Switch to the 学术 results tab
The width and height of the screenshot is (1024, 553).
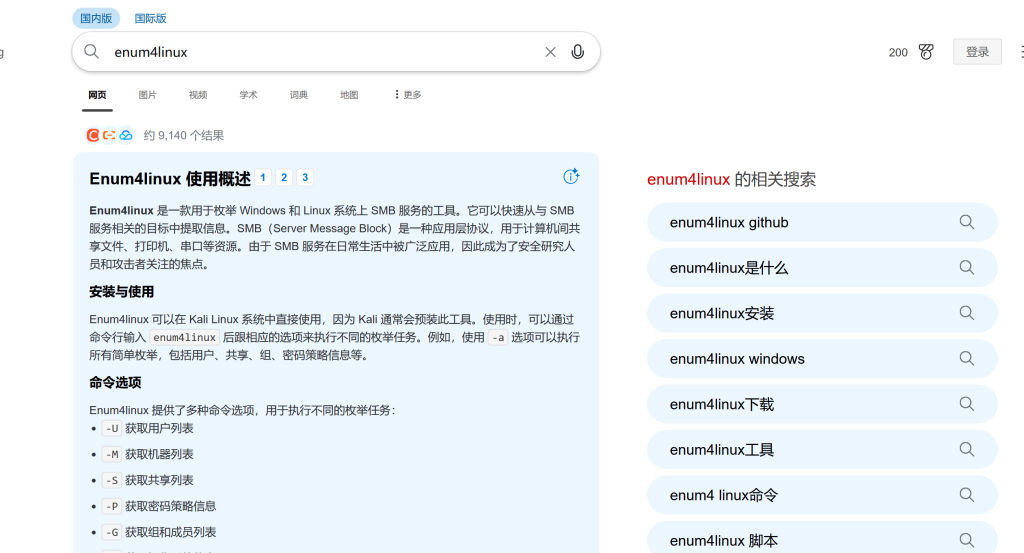click(x=248, y=95)
